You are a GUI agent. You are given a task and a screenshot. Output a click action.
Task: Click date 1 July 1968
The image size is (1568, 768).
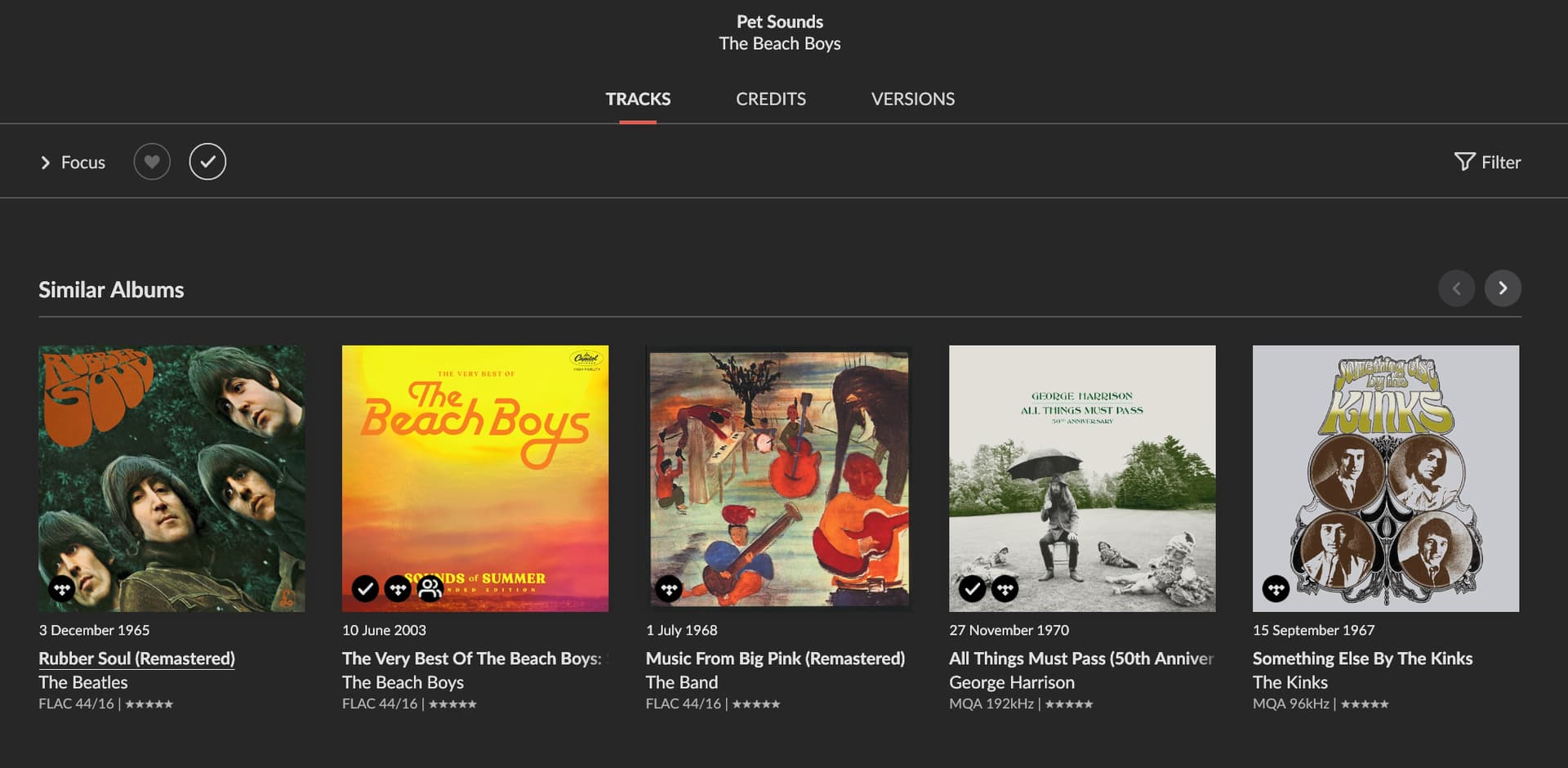click(681, 631)
